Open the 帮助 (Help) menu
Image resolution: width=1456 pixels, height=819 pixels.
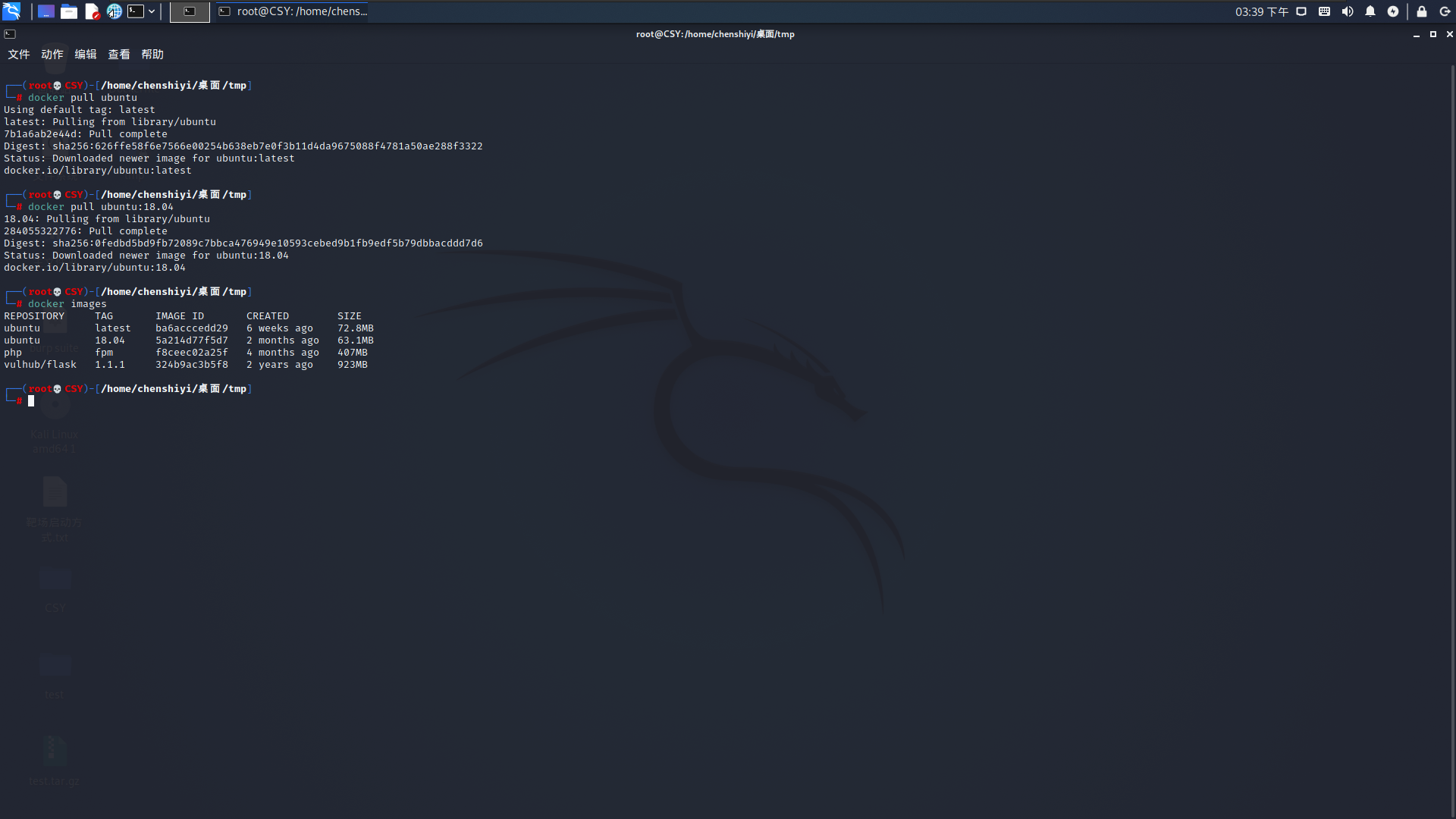point(152,55)
